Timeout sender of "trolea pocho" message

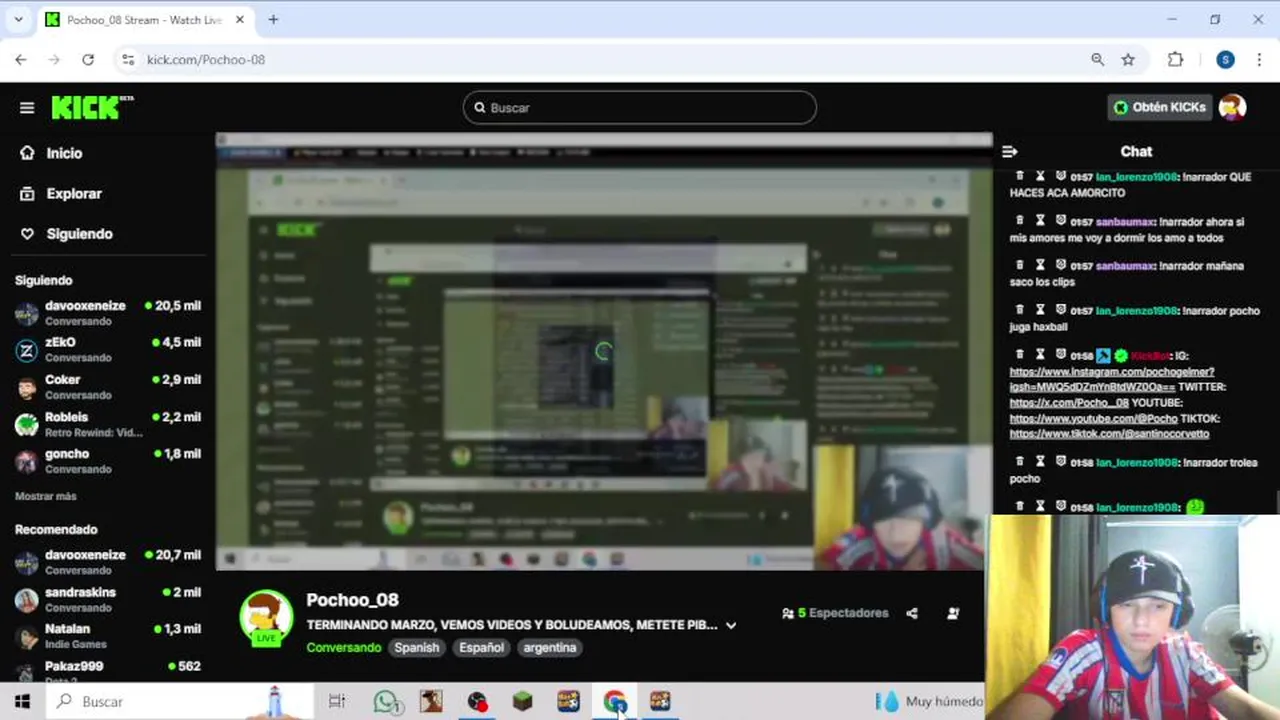[1040, 462]
